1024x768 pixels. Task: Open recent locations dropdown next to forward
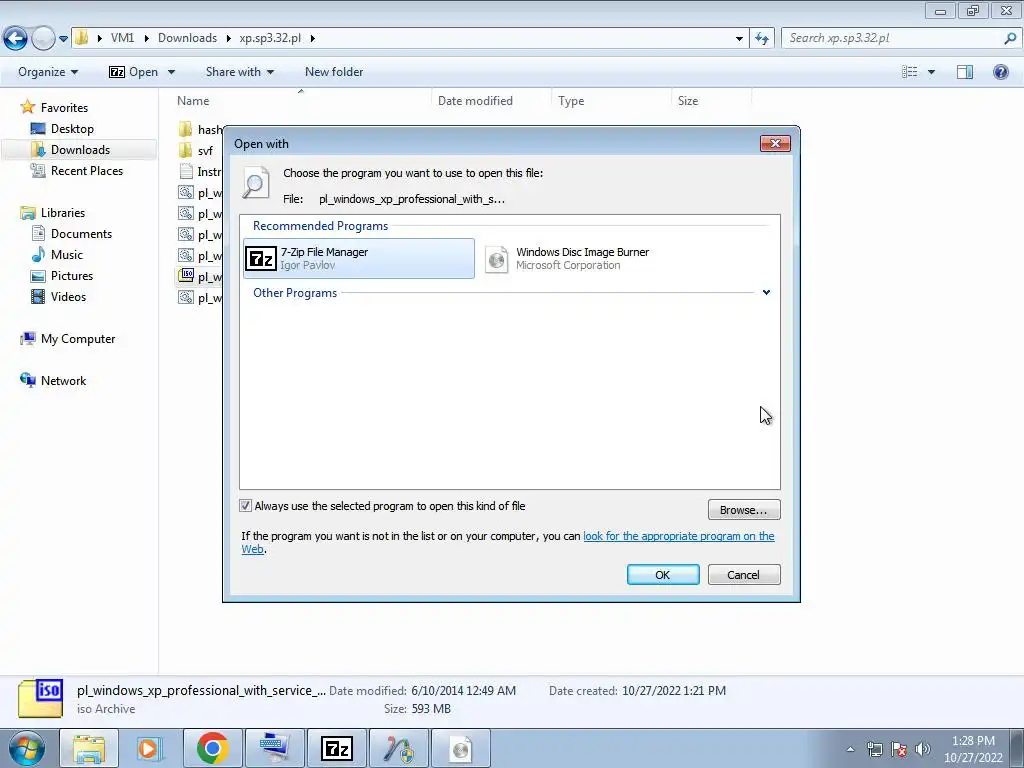(63, 39)
